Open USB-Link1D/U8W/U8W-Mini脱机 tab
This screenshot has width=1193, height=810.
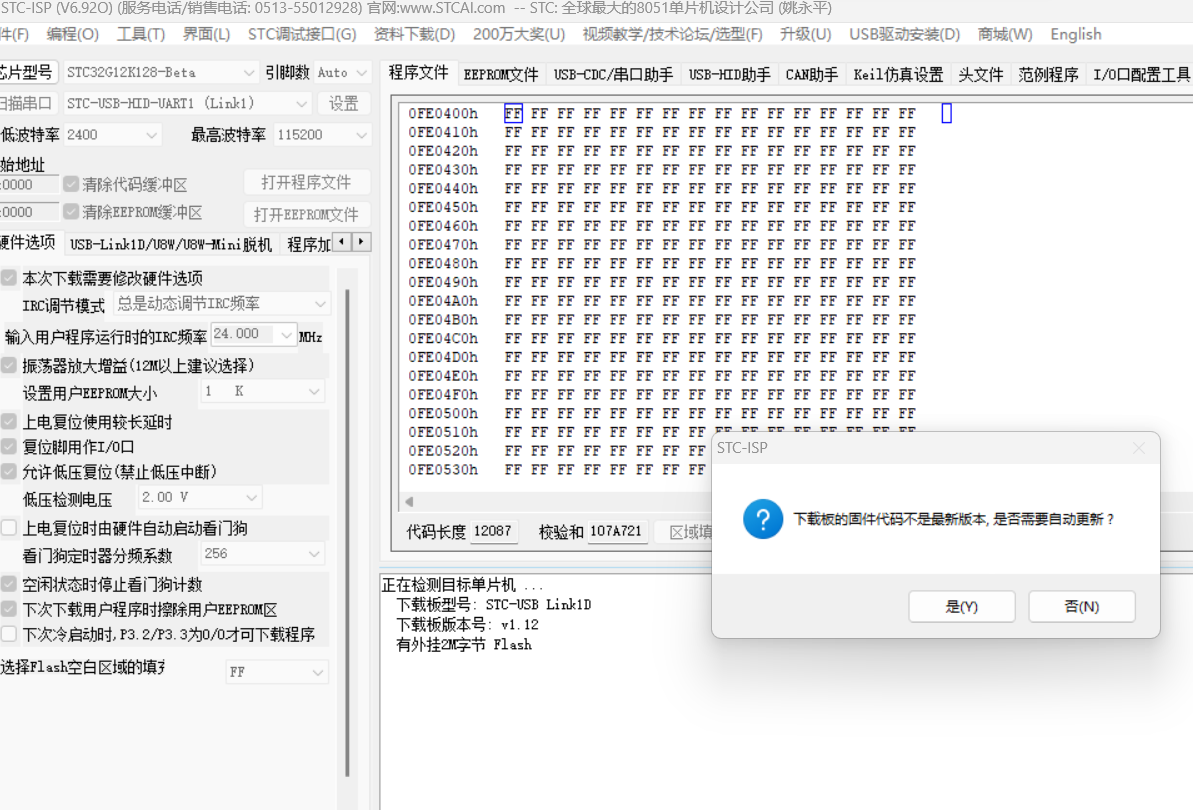170,244
